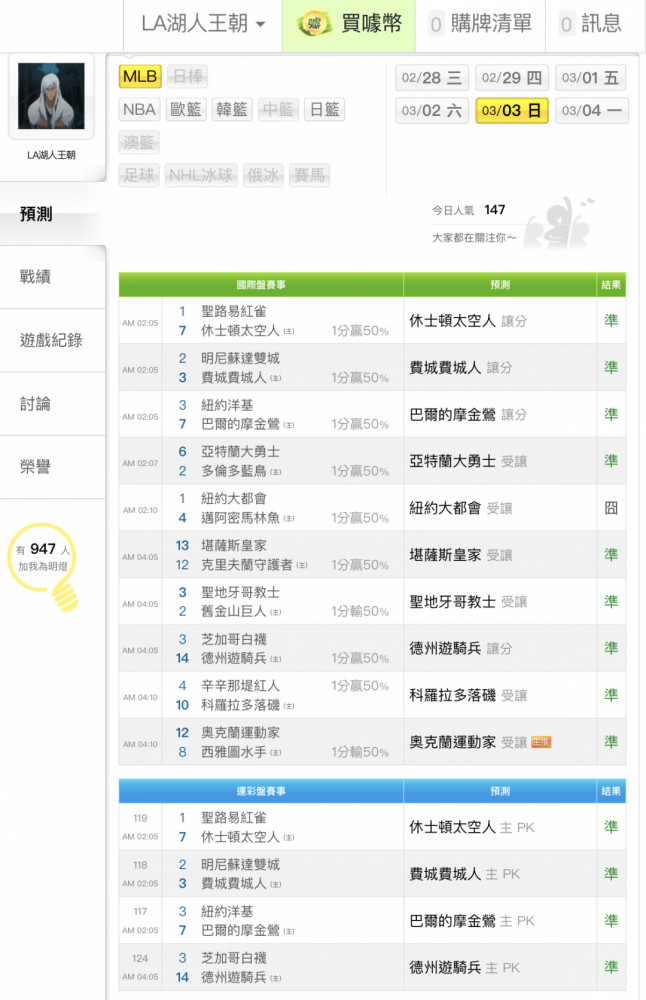
Task: Open the 預測 sidebar item
Action: click(52, 214)
